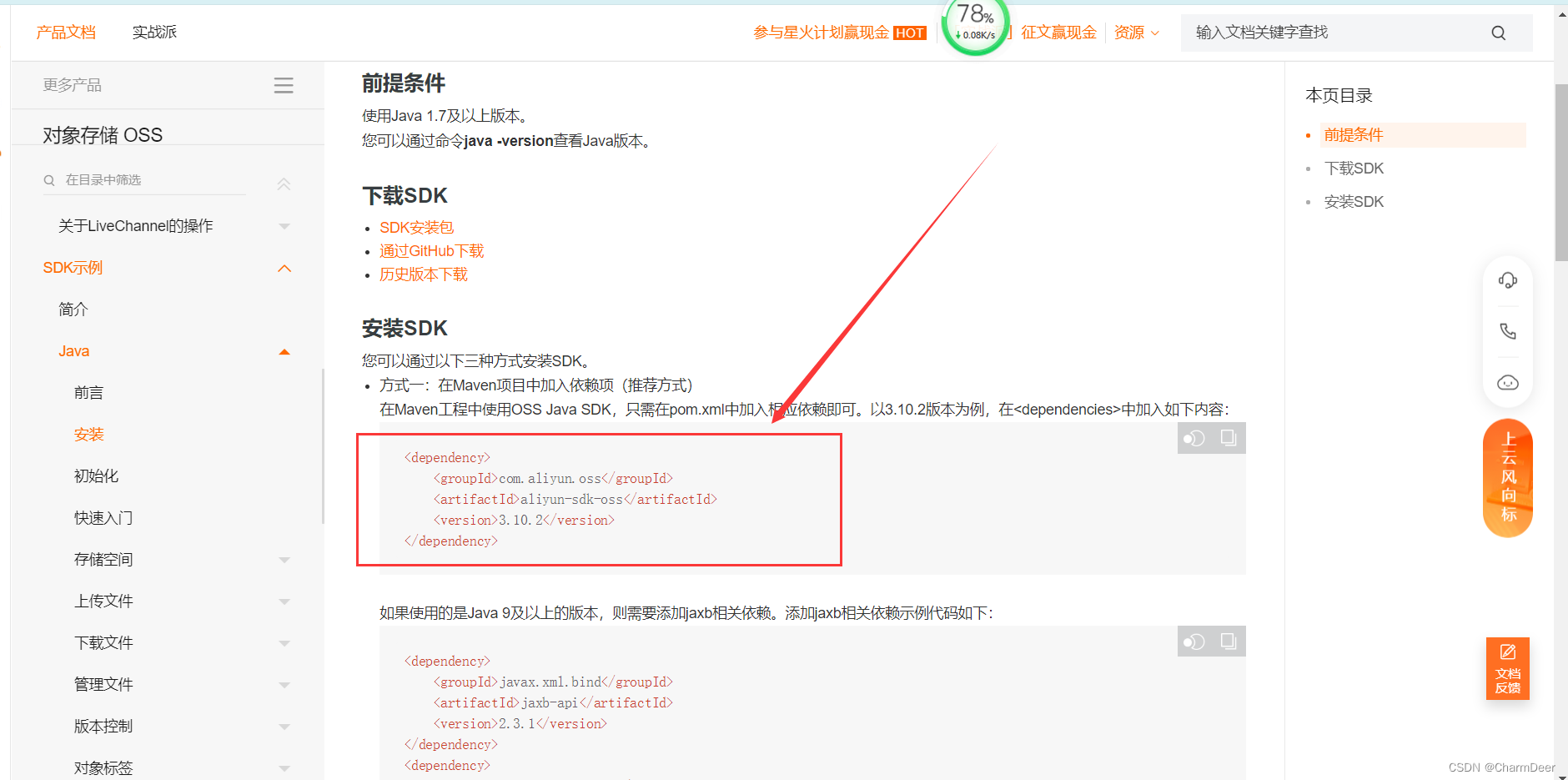Open the 征文赢现金 link
This screenshot has height=780, width=1568.
tap(1058, 33)
